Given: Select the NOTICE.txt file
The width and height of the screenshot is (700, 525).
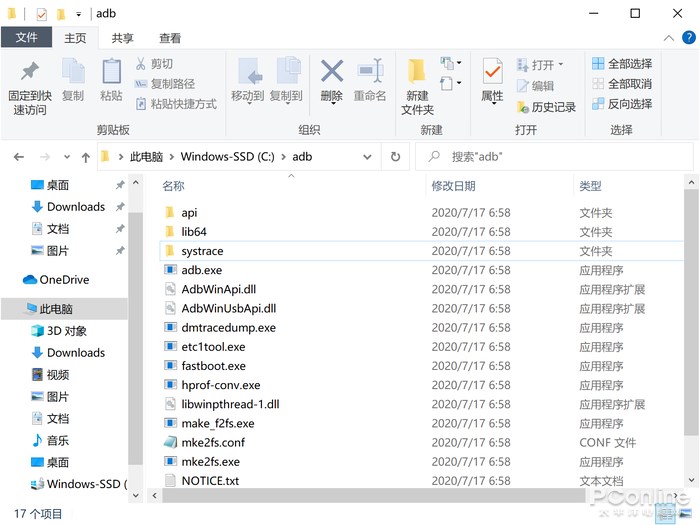Looking at the screenshot, I should point(421,481).
